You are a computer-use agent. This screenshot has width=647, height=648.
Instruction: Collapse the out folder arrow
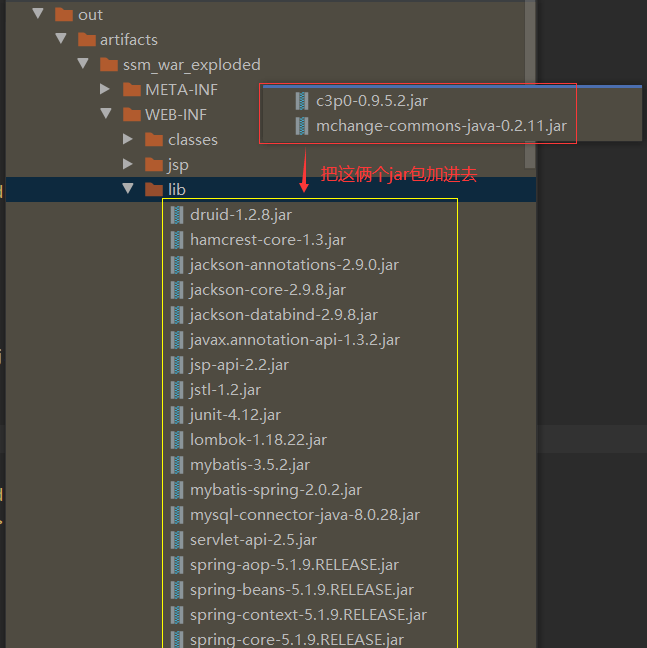pyautogui.click(x=38, y=14)
